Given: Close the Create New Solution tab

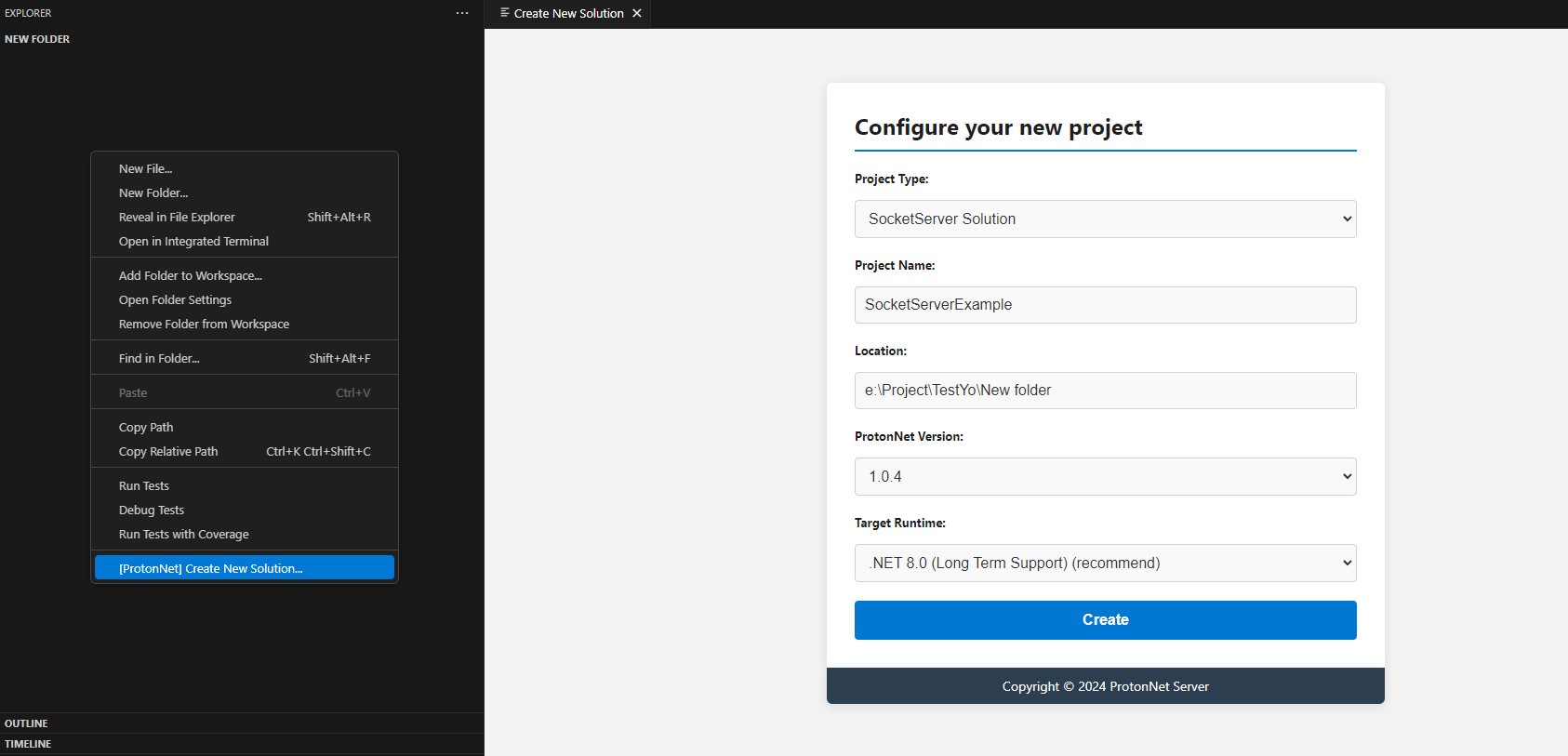Looking at the screenshot, I should pyautogui.click(x=637, y=13).
